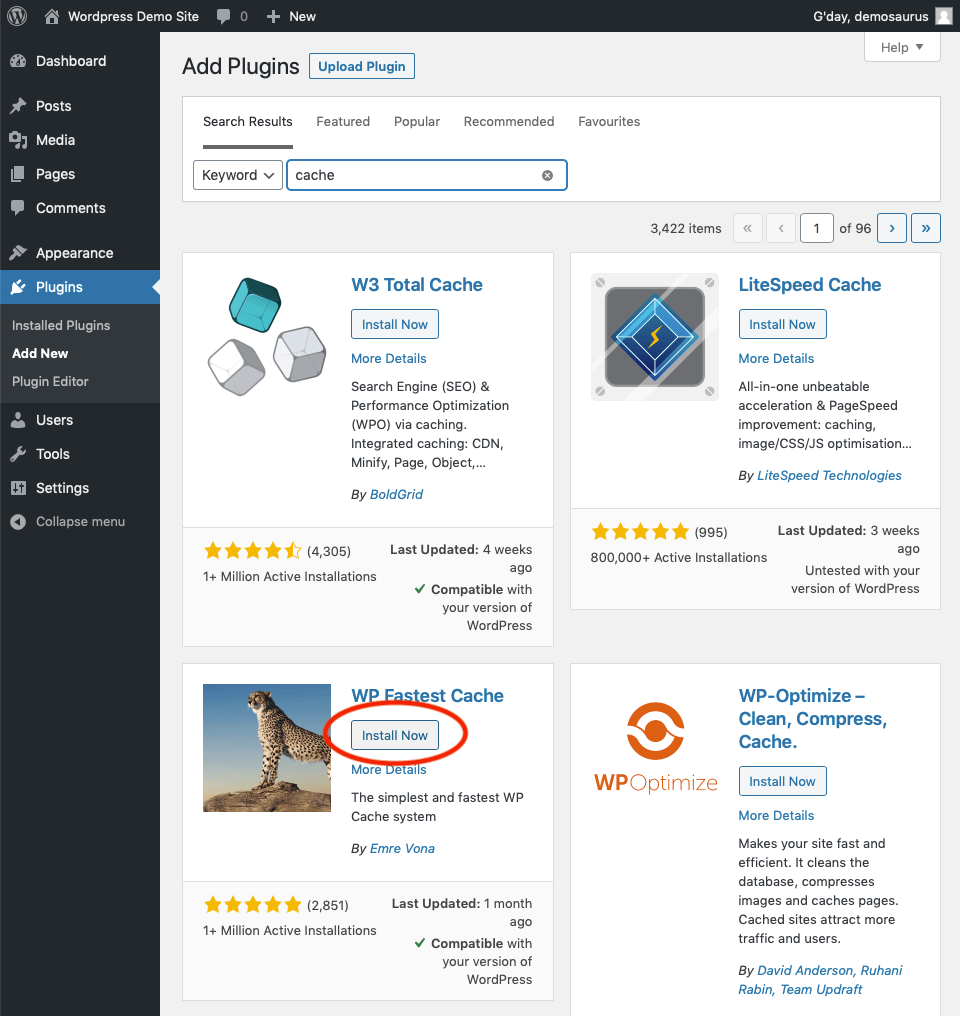Click the current page number field
Viewport: 960px width, 1016px height.
pyautogui.click(x=816, y=228)
